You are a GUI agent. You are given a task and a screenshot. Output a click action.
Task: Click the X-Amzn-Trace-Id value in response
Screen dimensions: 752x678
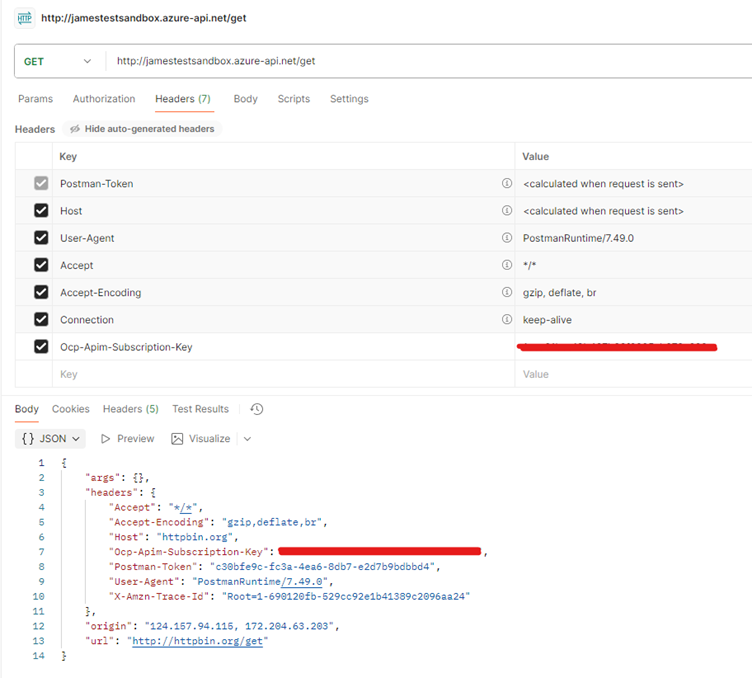click(x=346, y=596)
